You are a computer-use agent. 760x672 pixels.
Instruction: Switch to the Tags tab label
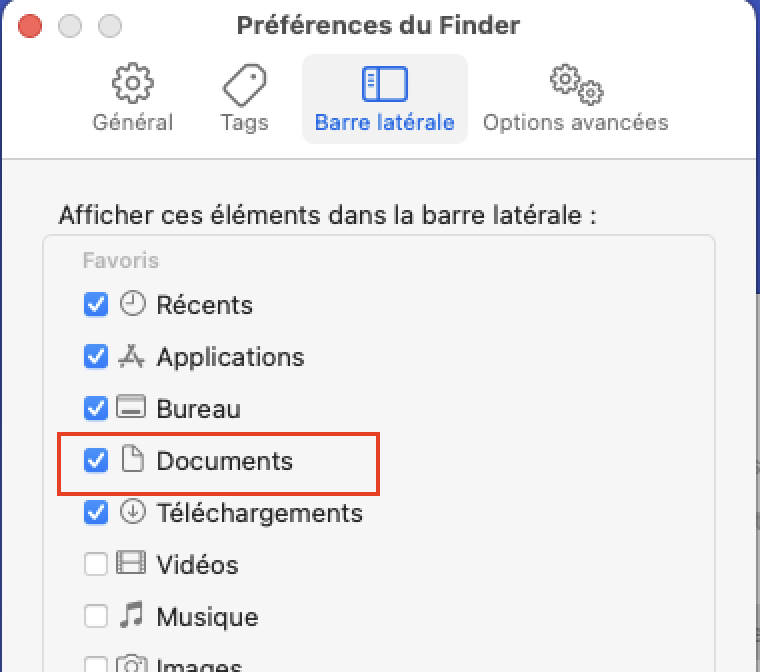(x=244, y=123)
